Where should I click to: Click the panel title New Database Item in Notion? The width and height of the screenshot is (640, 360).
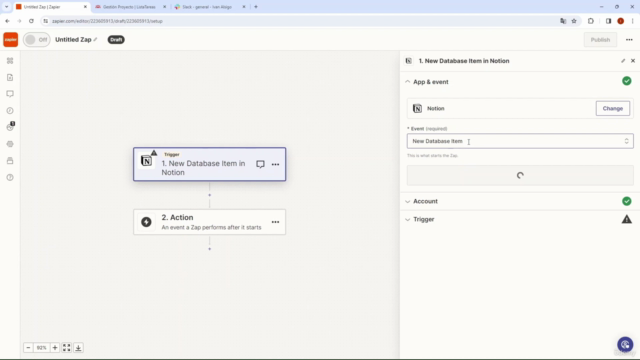(x=464, y=61)
